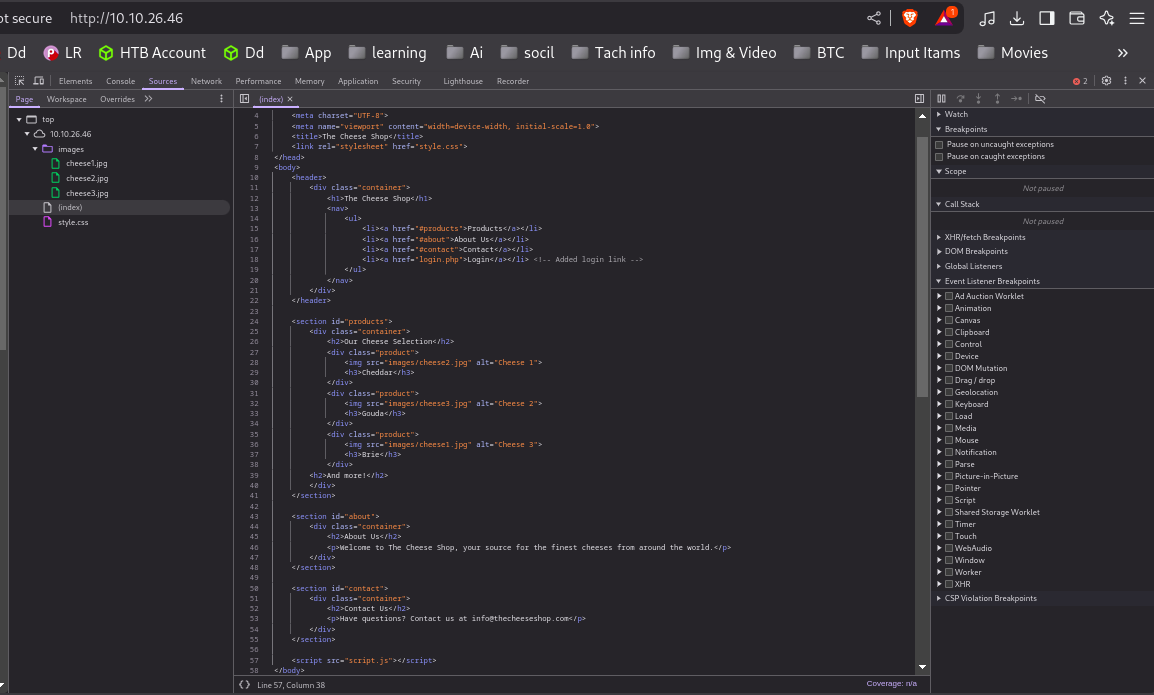
Task: Click the inspect element picker icon
Action: click(x=19, y=81)
